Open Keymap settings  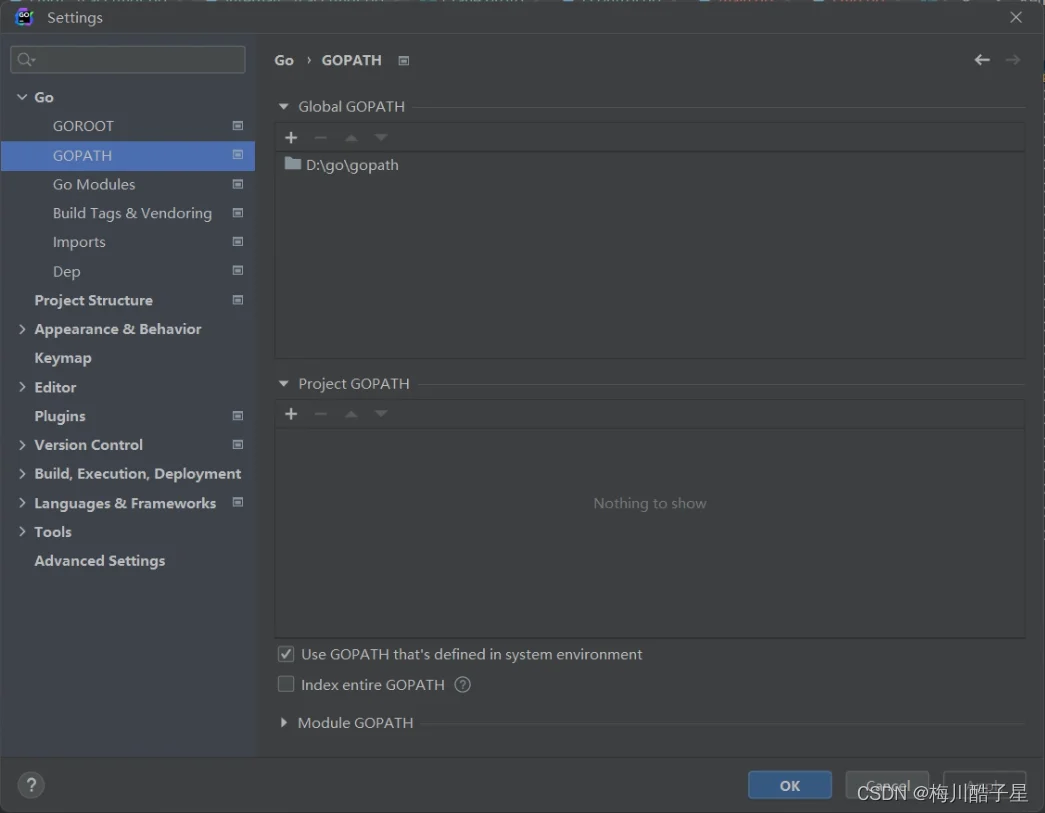coord(63,358)
